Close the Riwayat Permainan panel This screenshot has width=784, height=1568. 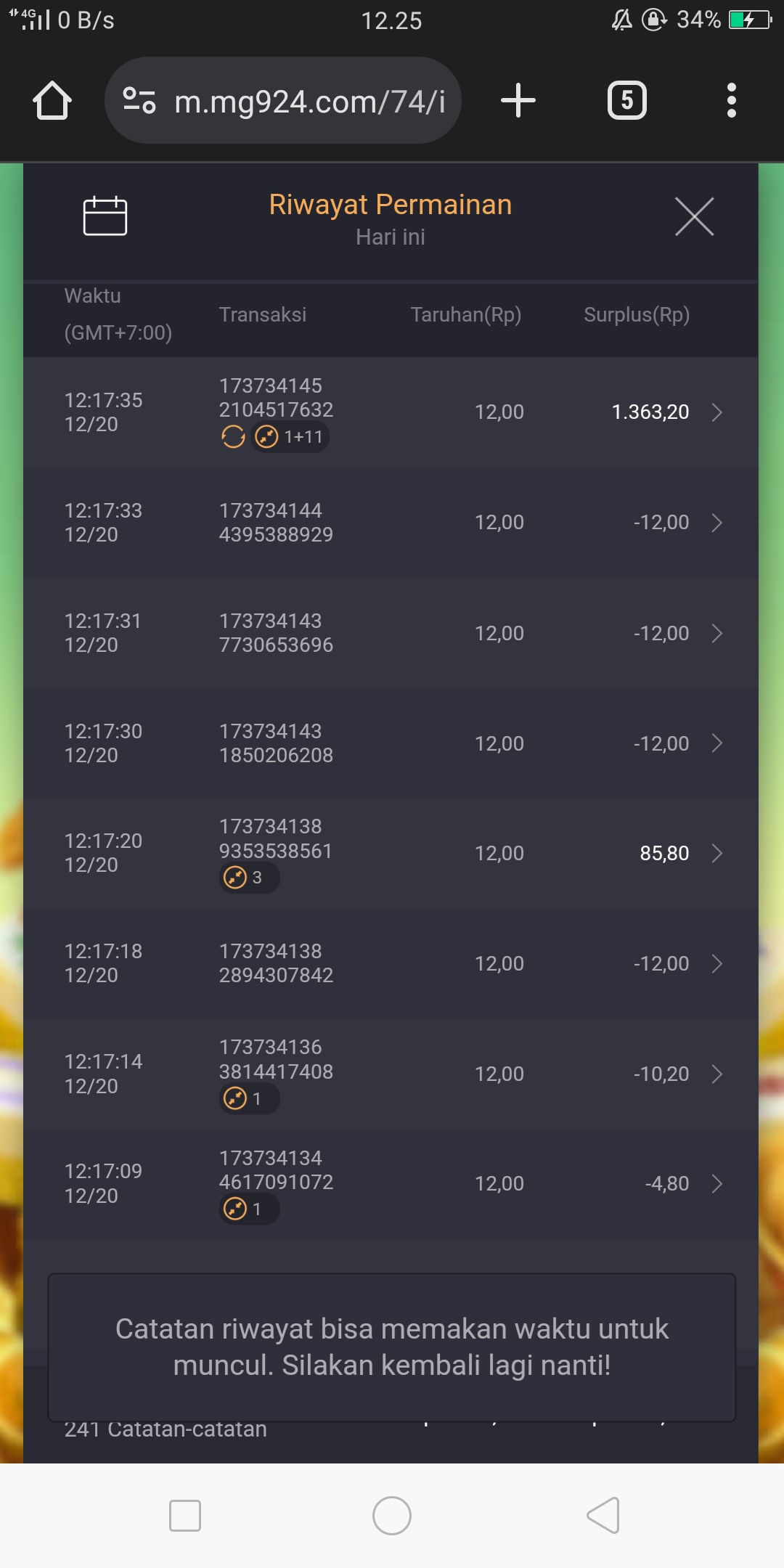click(694, 216)
